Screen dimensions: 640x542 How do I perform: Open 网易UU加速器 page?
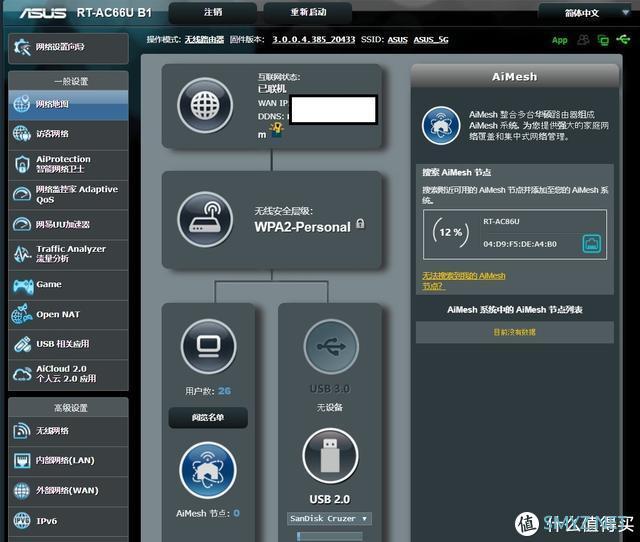tap(68, 224)
